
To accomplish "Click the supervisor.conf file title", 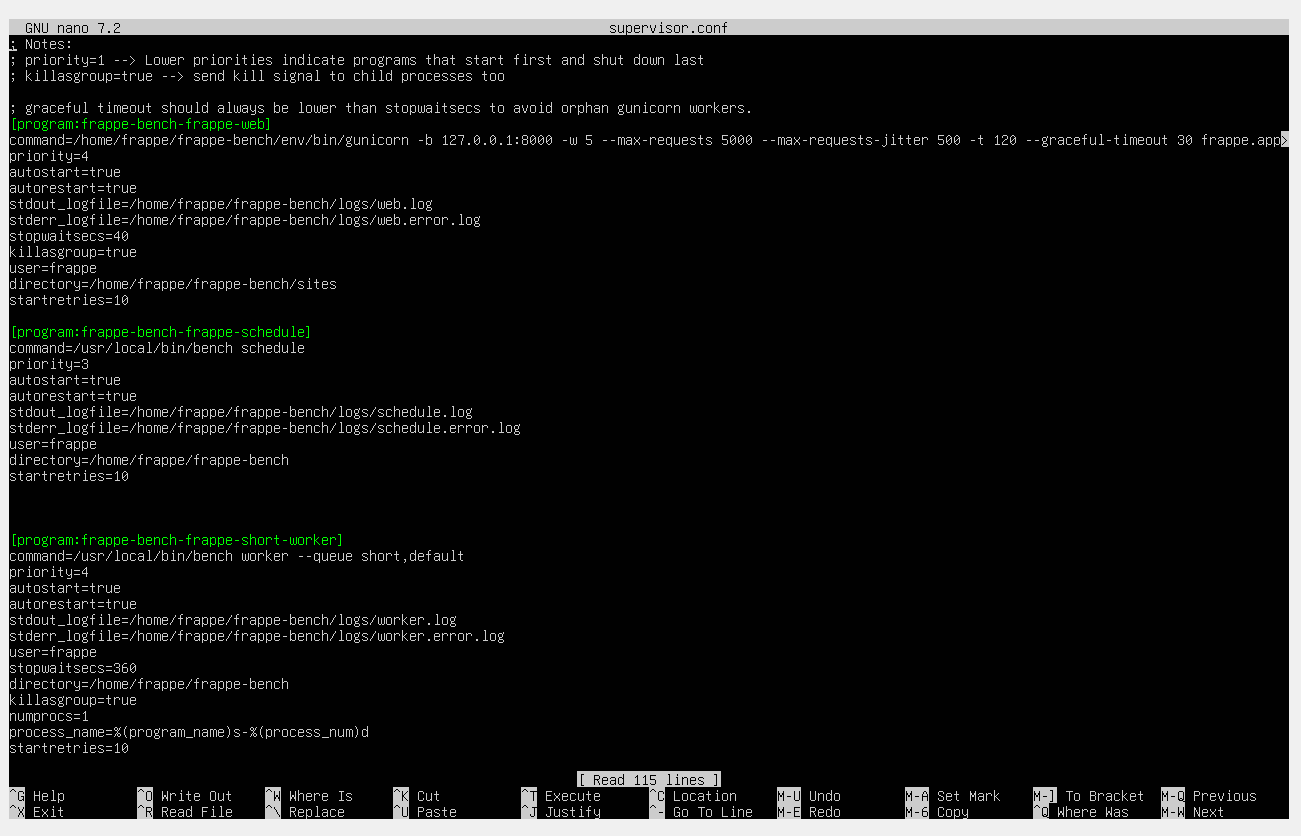I will [x=669, y=28].
